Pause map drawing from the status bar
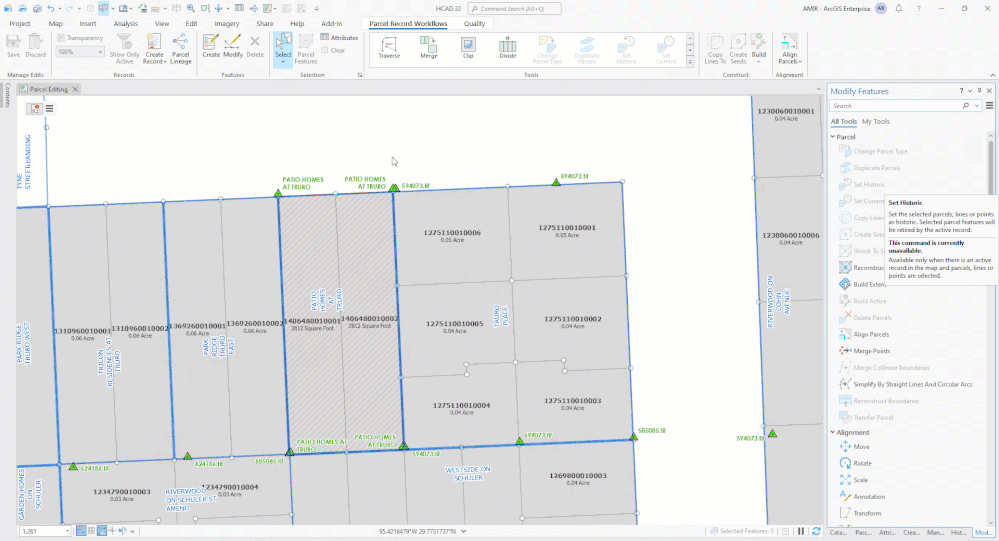Image resolution: width=999 pixels, height=541 pixels. coord(800,531)
